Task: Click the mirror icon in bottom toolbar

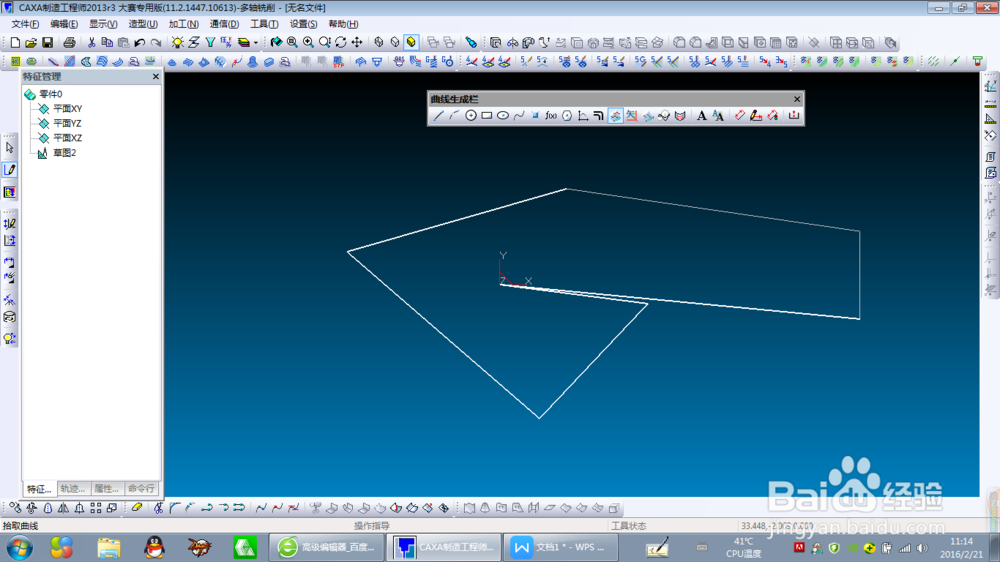Action: (x=63, y=508)
